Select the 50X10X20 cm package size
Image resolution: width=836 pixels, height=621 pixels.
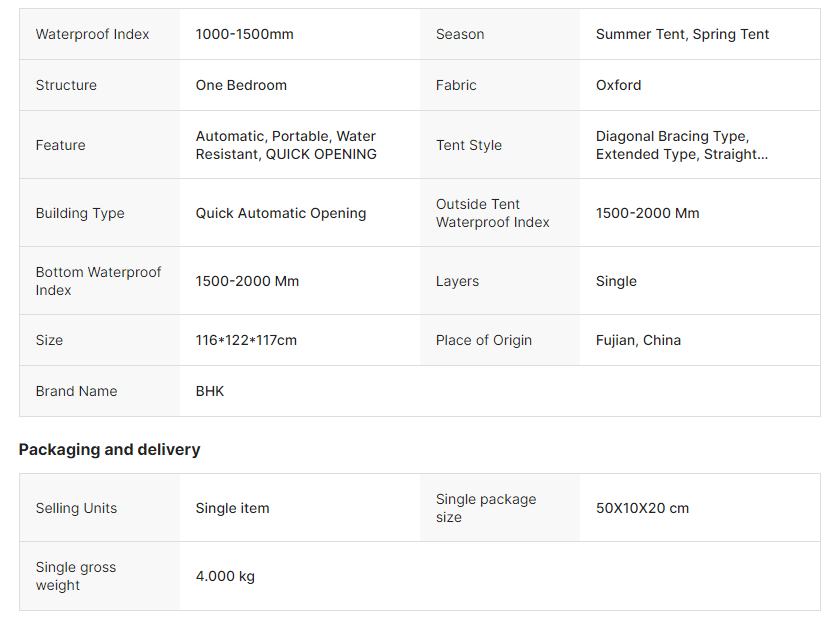click(642, 508)
